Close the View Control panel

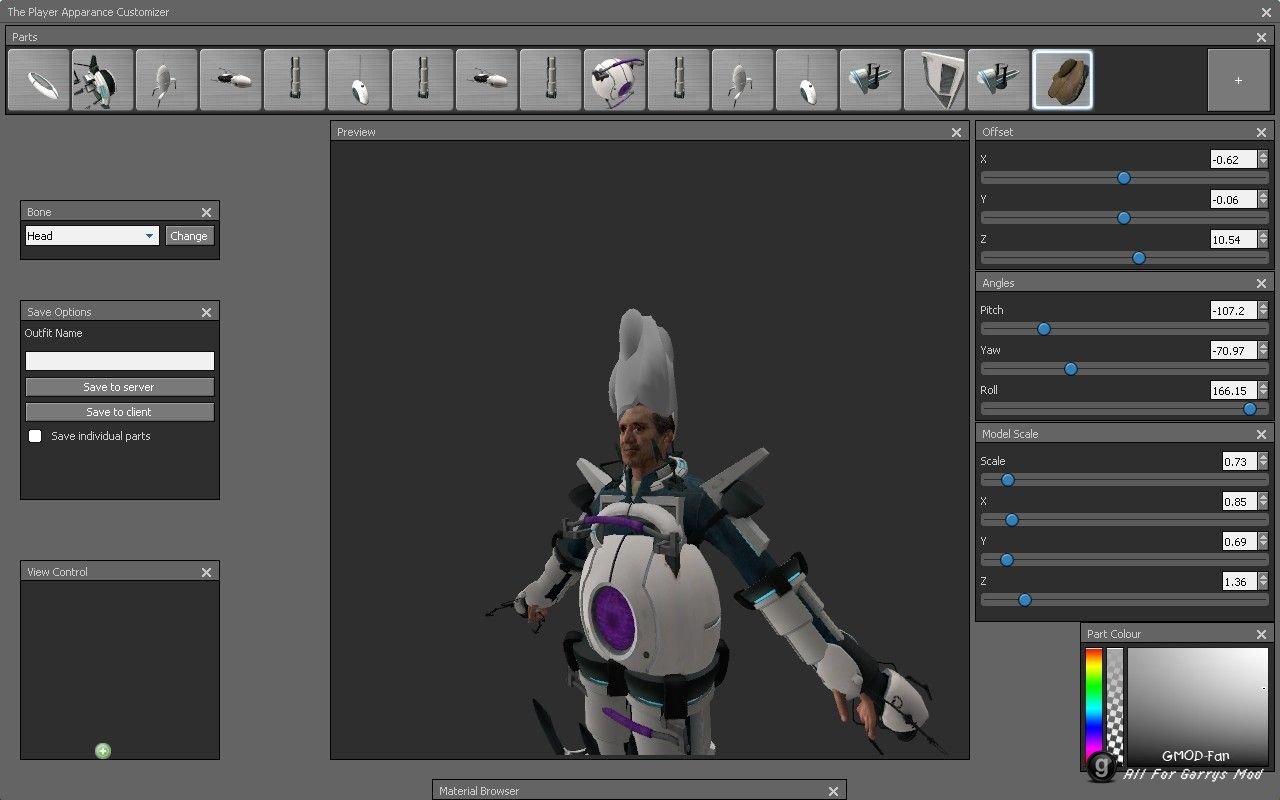206,572
